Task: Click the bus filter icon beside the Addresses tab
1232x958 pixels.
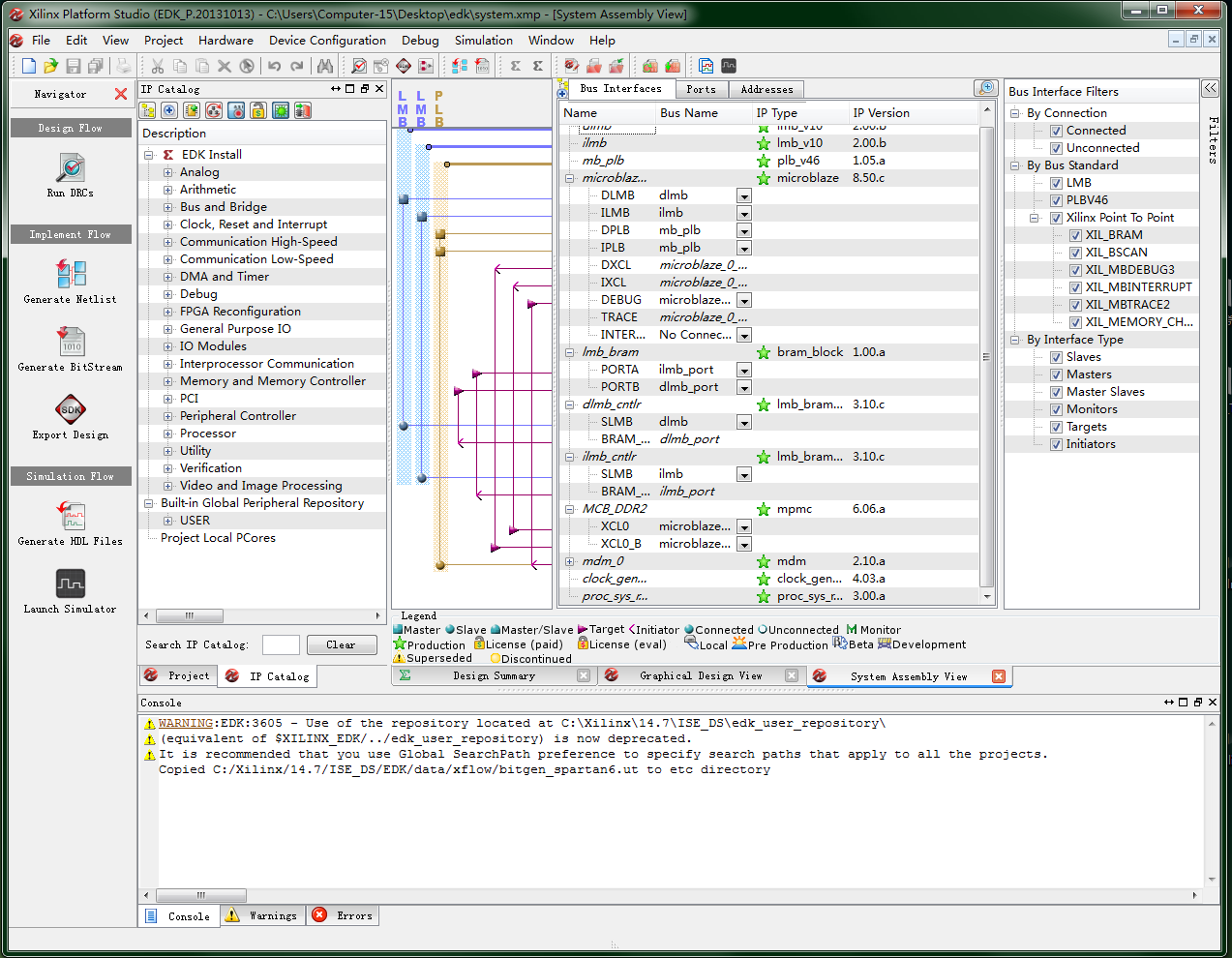Action: [985, 88]
